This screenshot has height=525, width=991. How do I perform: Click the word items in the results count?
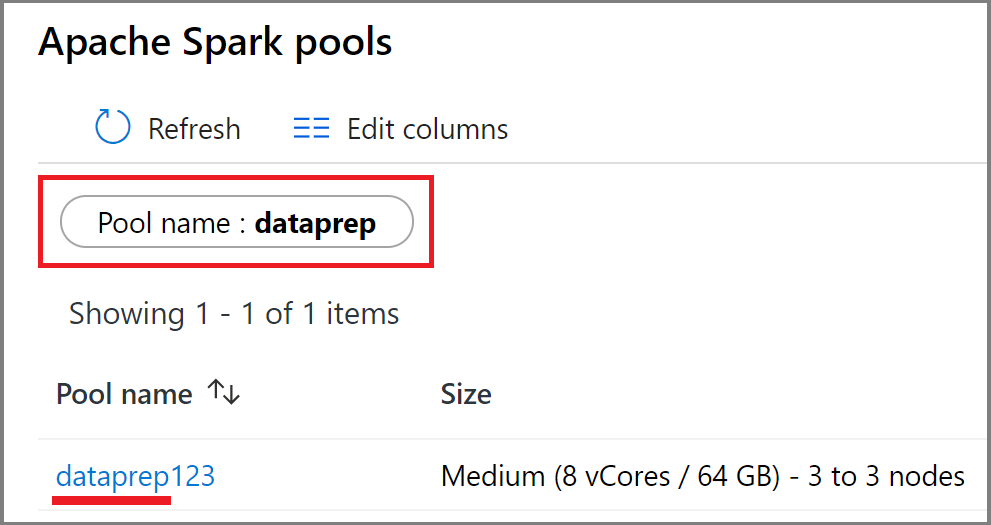point(363,314)
